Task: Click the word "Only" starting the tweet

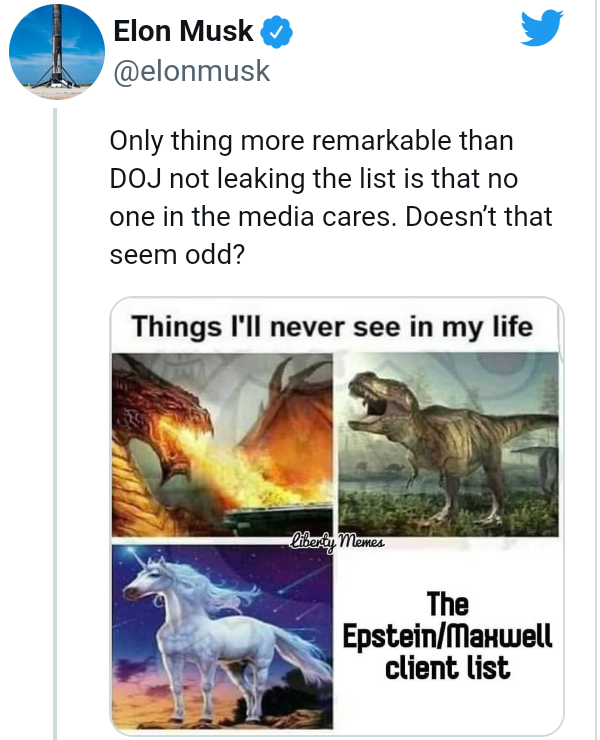Action: [136, 141]
